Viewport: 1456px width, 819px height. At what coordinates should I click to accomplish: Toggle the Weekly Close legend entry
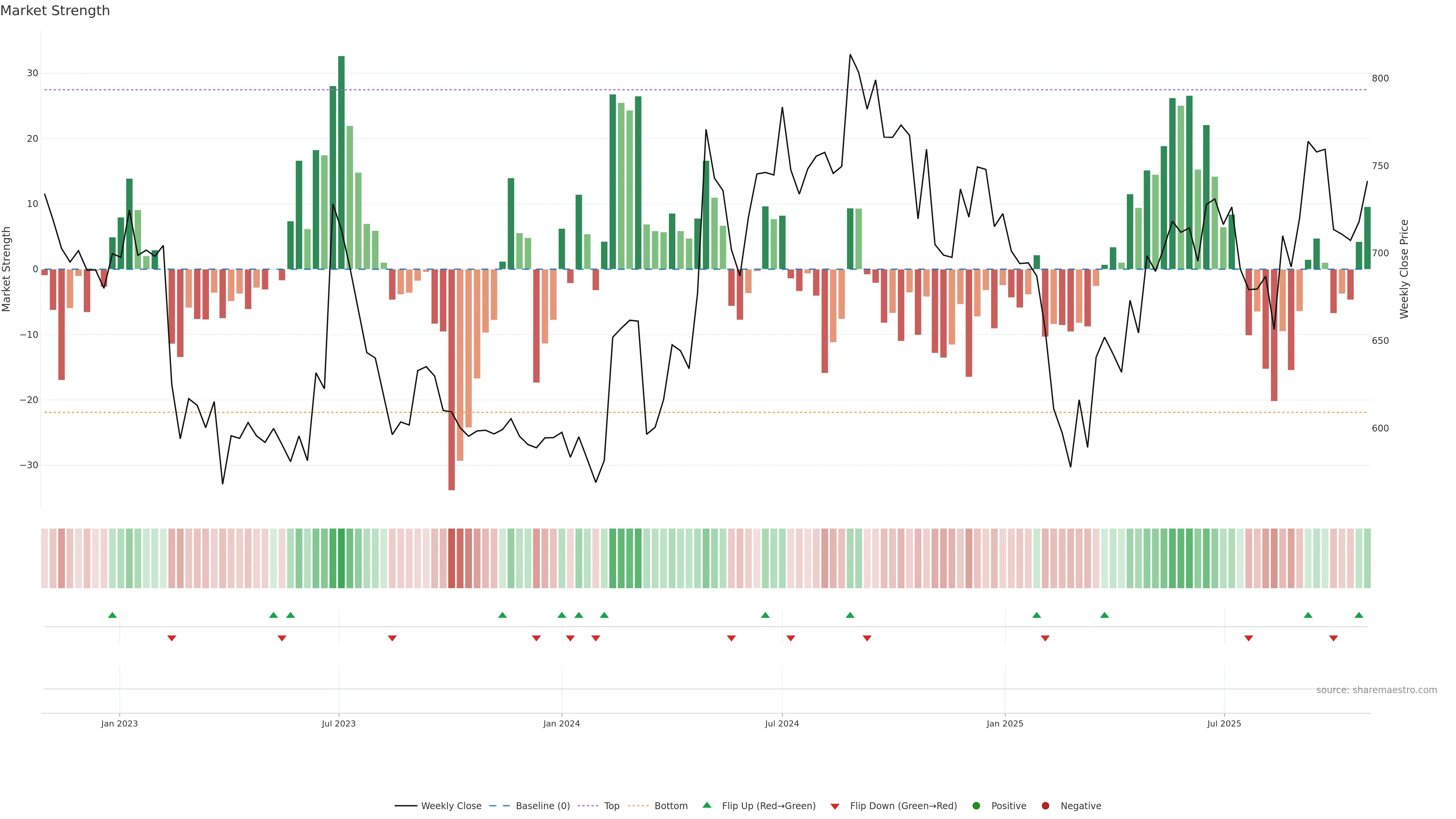[450, 805]
